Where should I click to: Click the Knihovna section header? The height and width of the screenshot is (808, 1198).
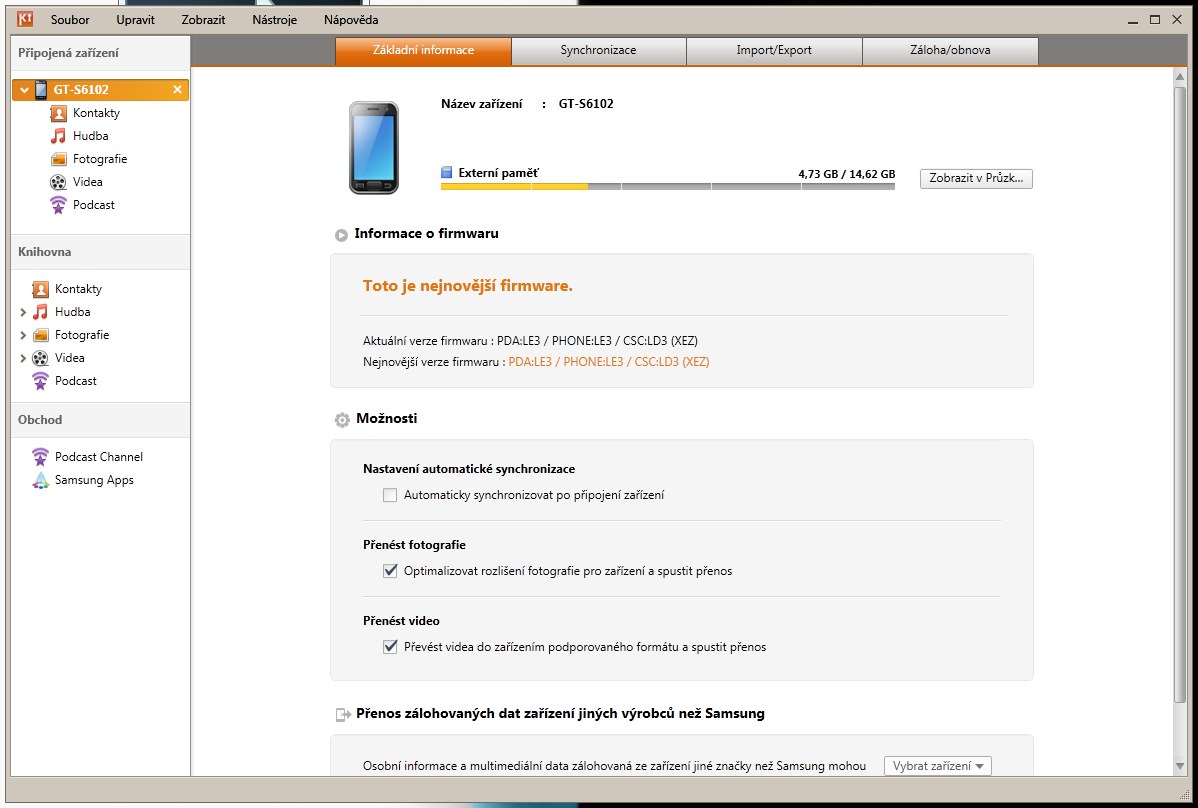100,252
